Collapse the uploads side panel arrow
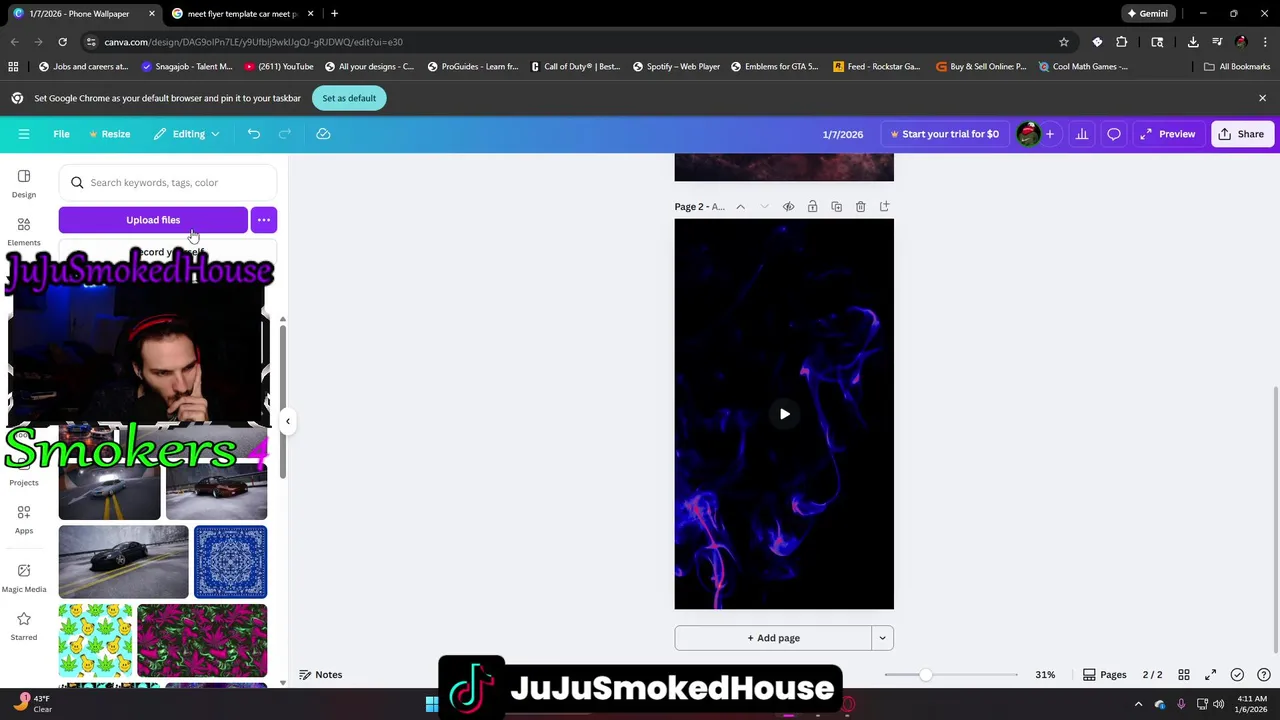The image size is (1280, 720). coord(288,421)
